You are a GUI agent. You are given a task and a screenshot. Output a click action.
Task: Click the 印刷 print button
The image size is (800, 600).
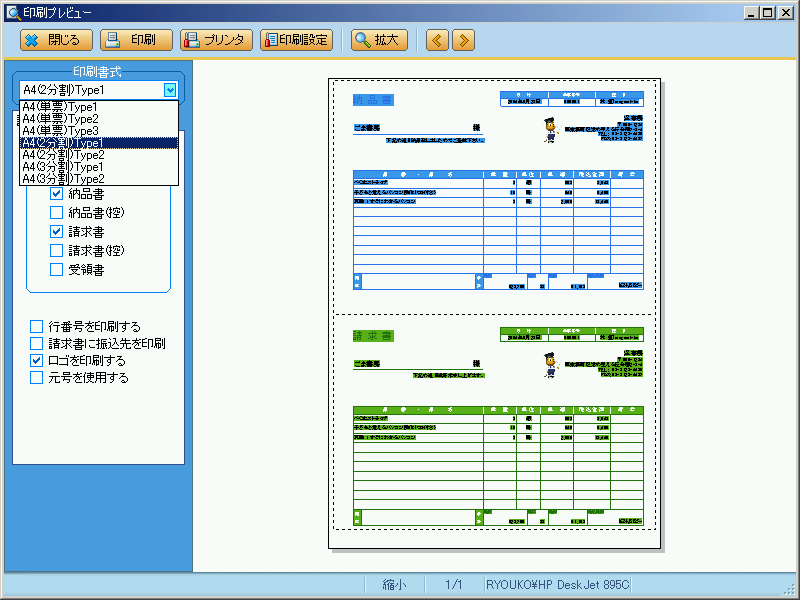(136, 40)
